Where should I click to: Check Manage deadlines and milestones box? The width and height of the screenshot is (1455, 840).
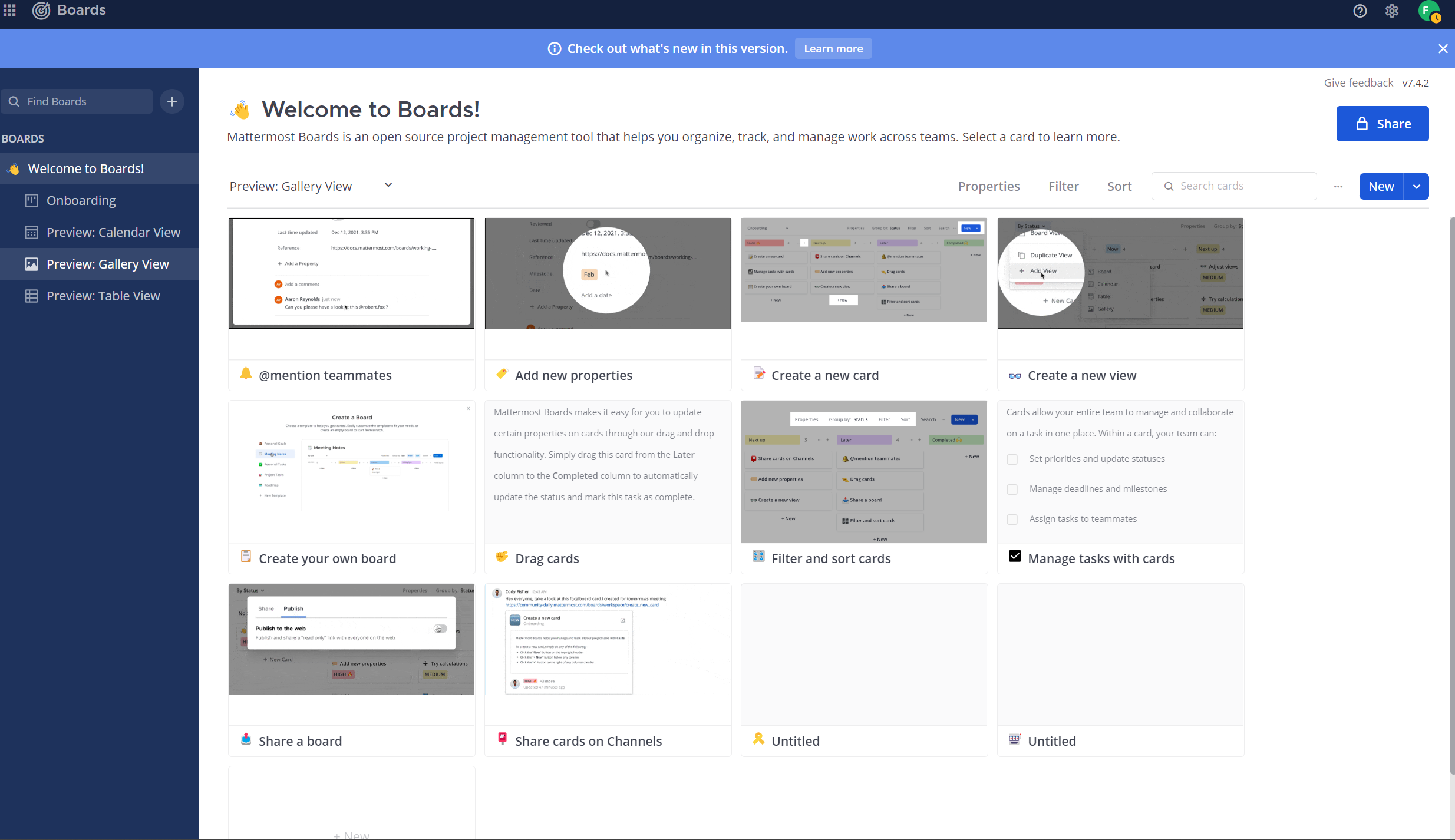click(x=1012, y=490)
